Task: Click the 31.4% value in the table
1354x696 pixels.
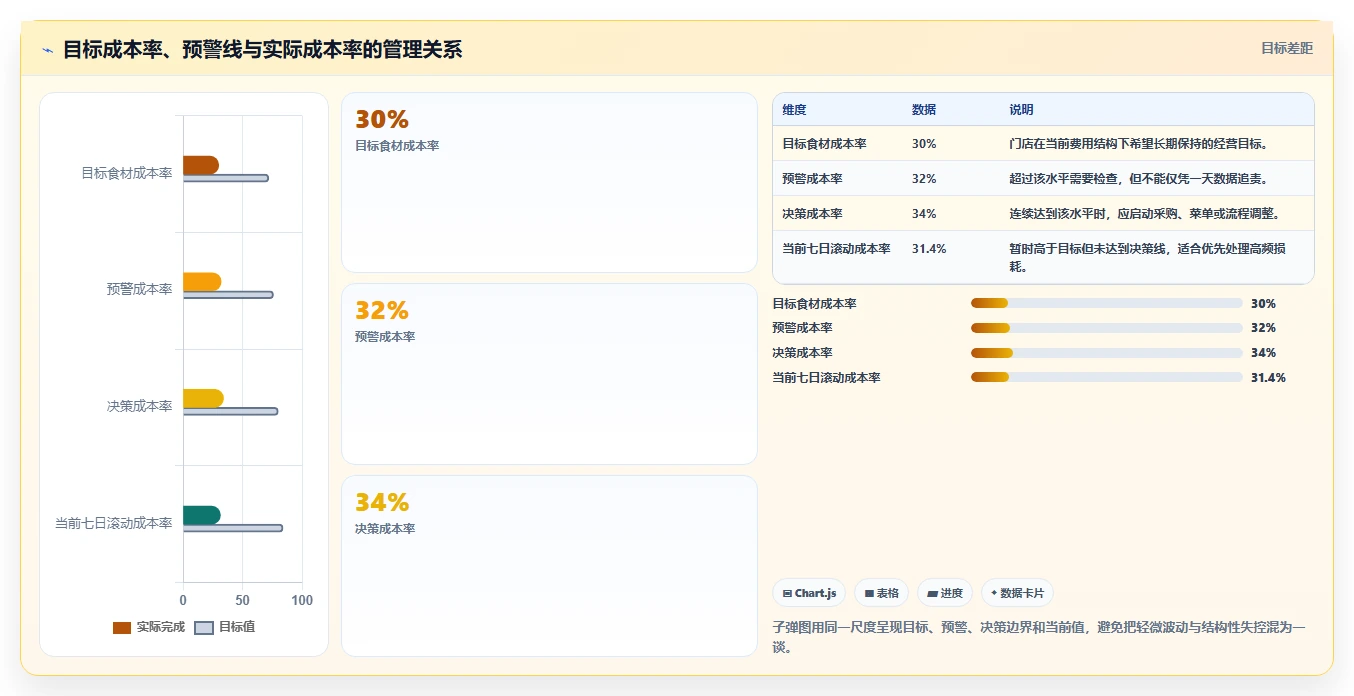Action: (929, 249)
